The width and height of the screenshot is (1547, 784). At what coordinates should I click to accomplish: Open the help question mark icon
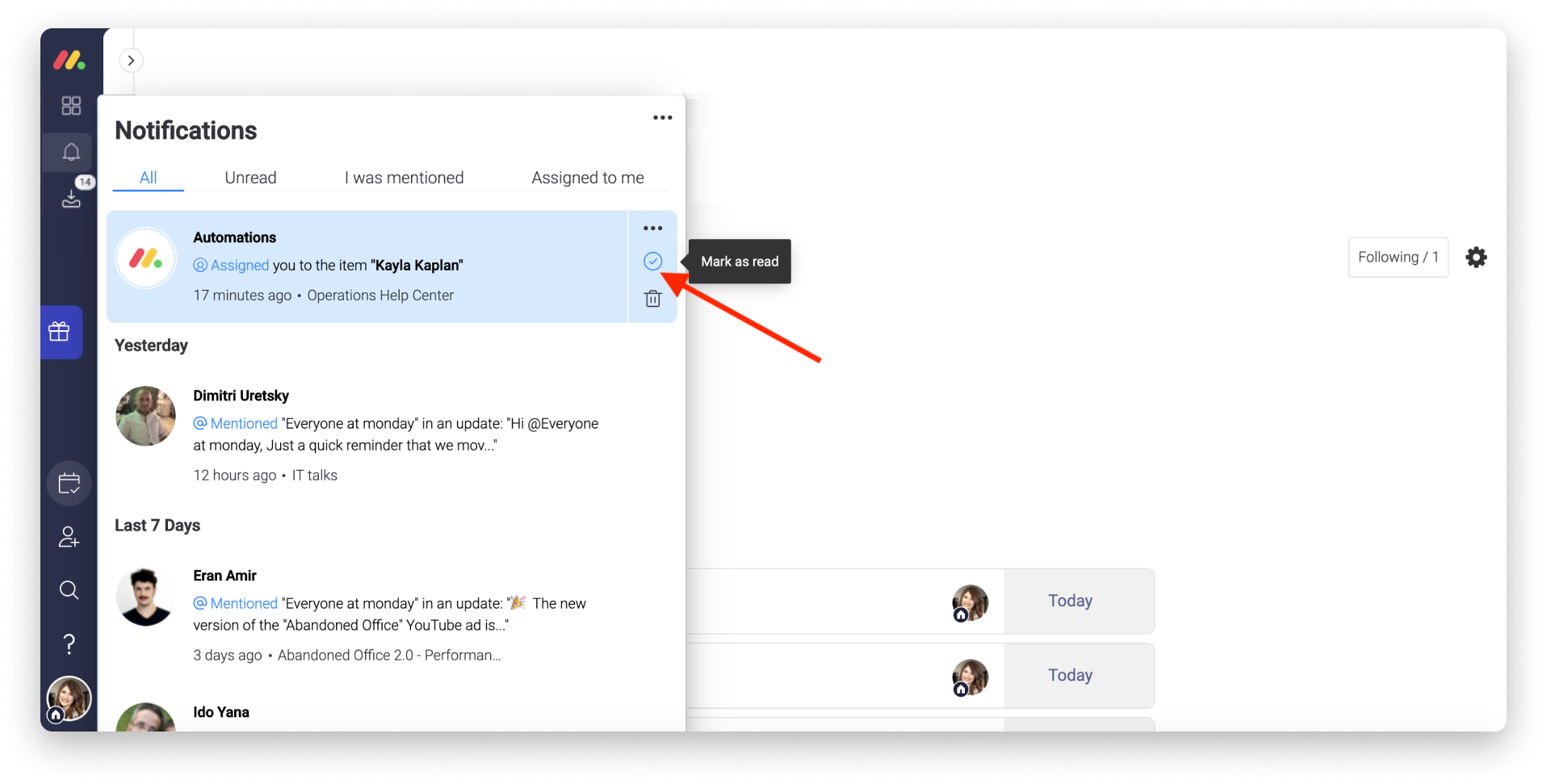coord(69,644)
